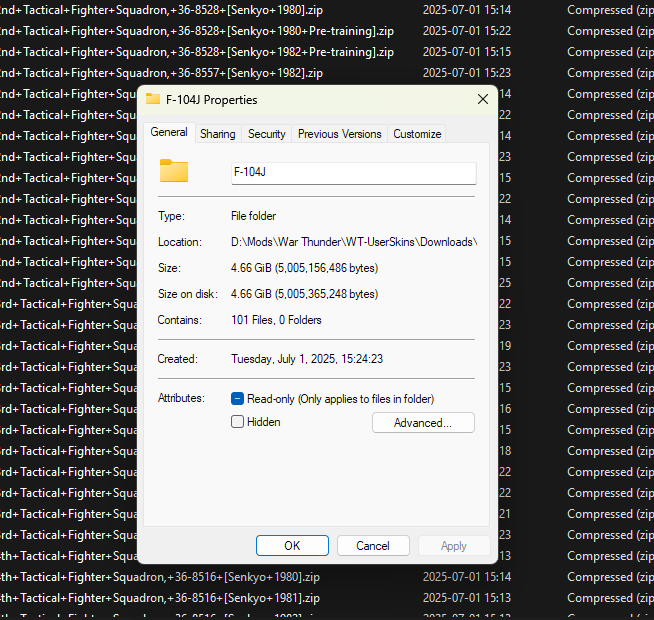Click the 'File folder' type value
Image resolution: width=654 pixels, height=620 pixels.
[254, 216]
